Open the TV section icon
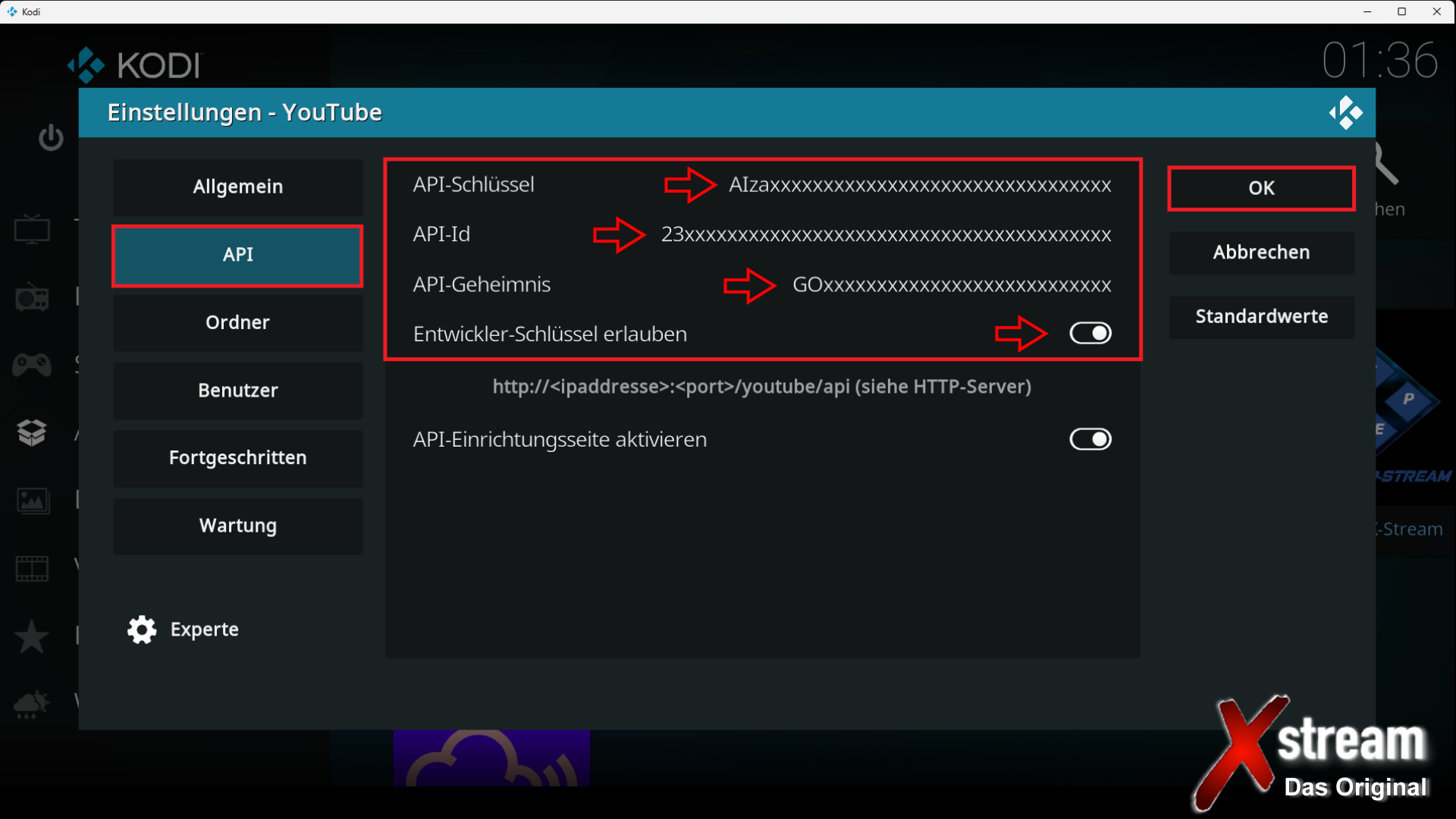Image resolution: width=1456 pixels, height=819 pixels. pos(32,229)
